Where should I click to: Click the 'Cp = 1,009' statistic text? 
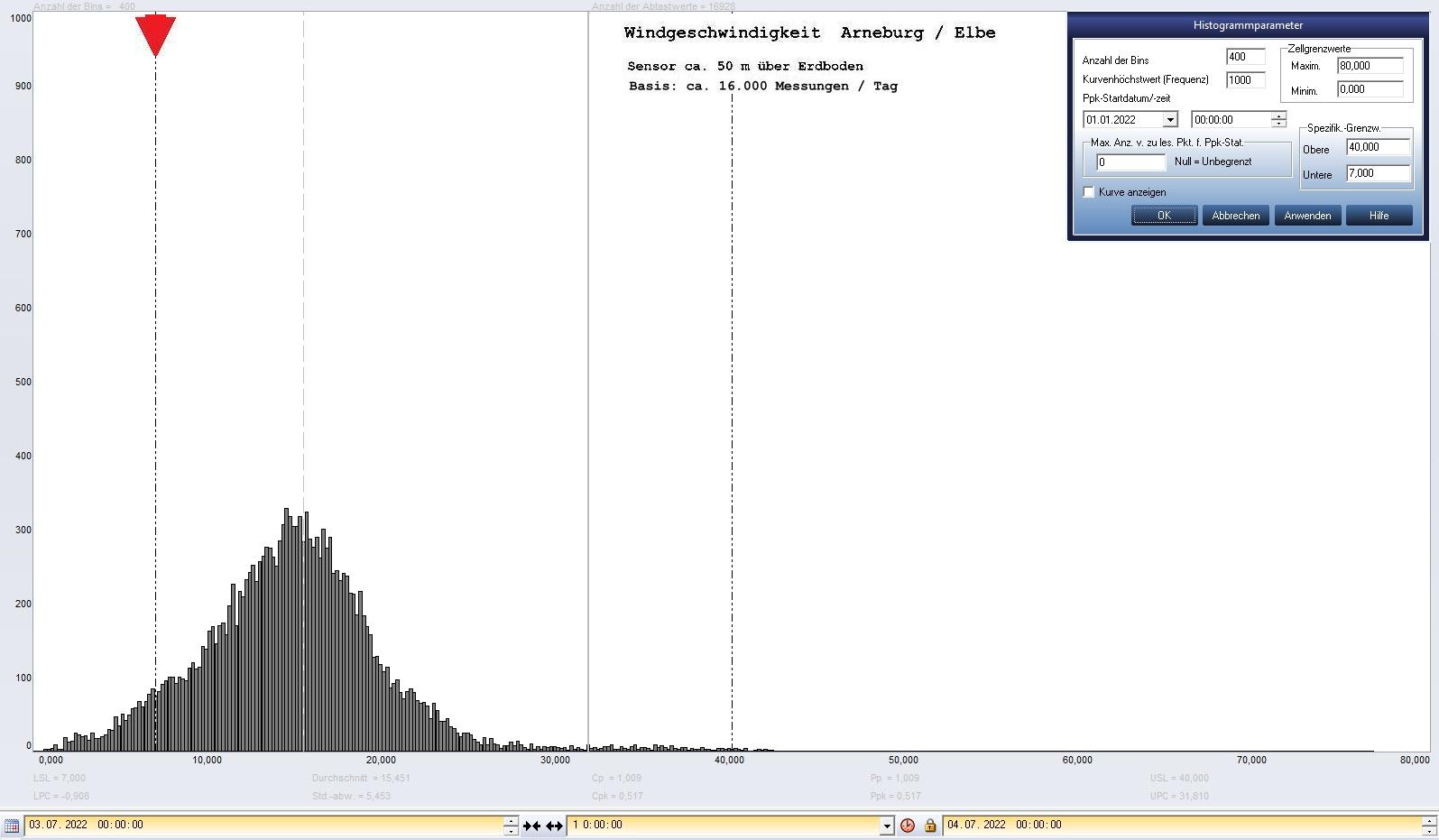(616, 778)
